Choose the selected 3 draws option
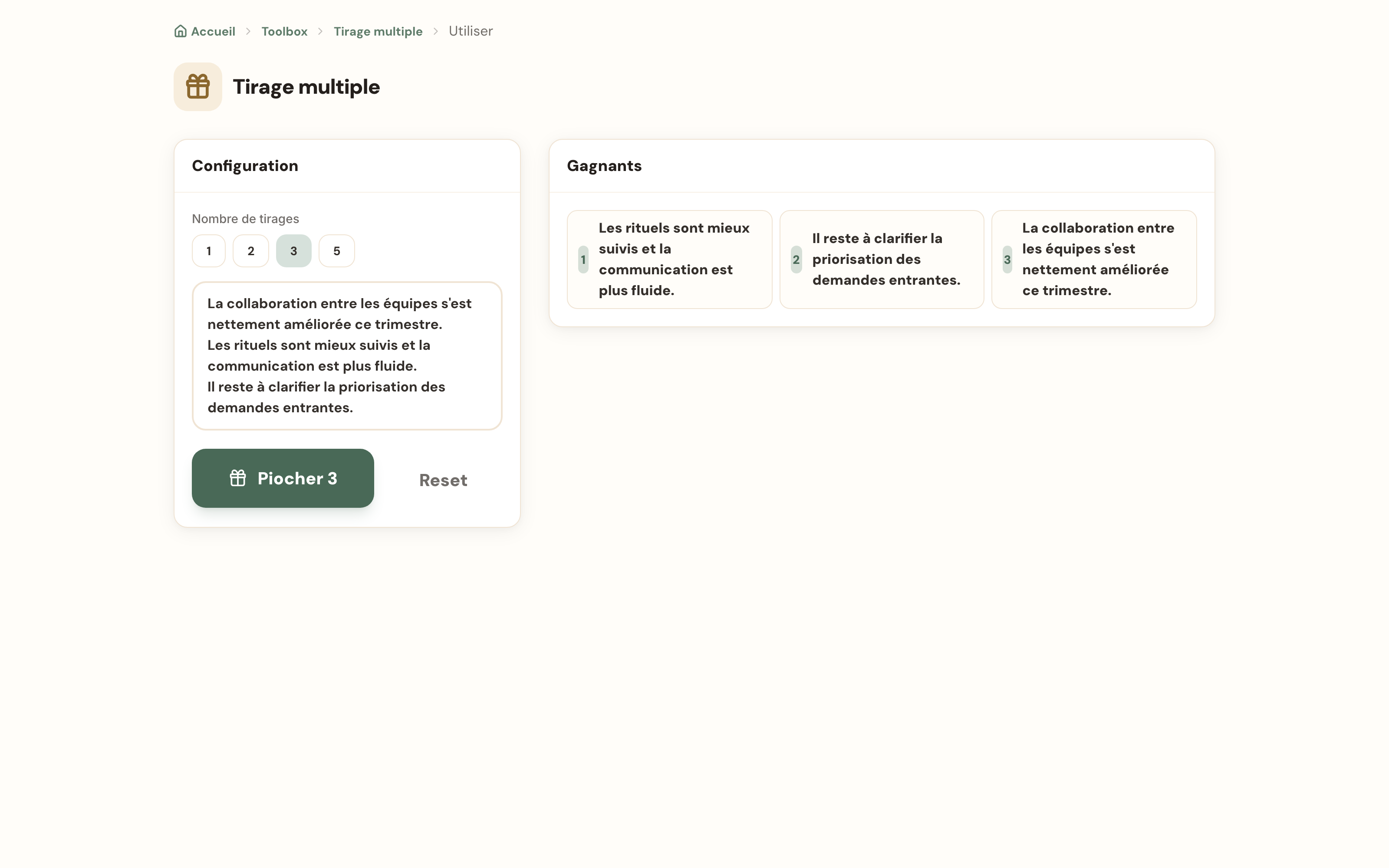 (x=294, y=251)
